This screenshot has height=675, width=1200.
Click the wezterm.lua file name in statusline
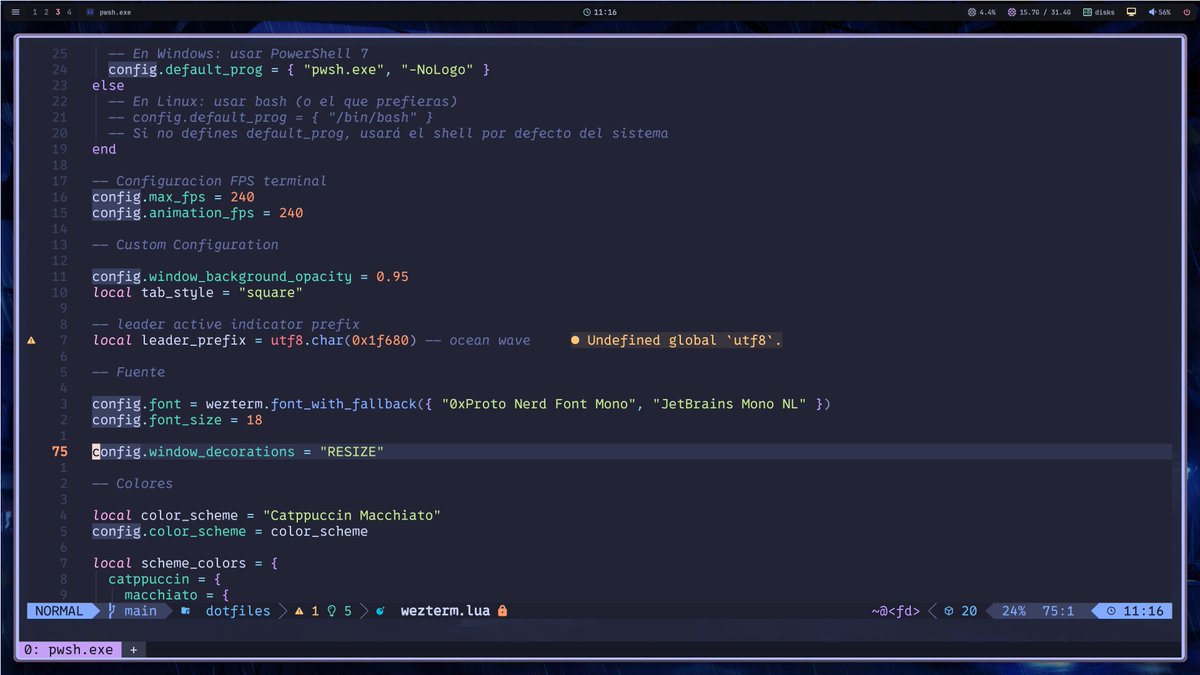click(445, 611)
